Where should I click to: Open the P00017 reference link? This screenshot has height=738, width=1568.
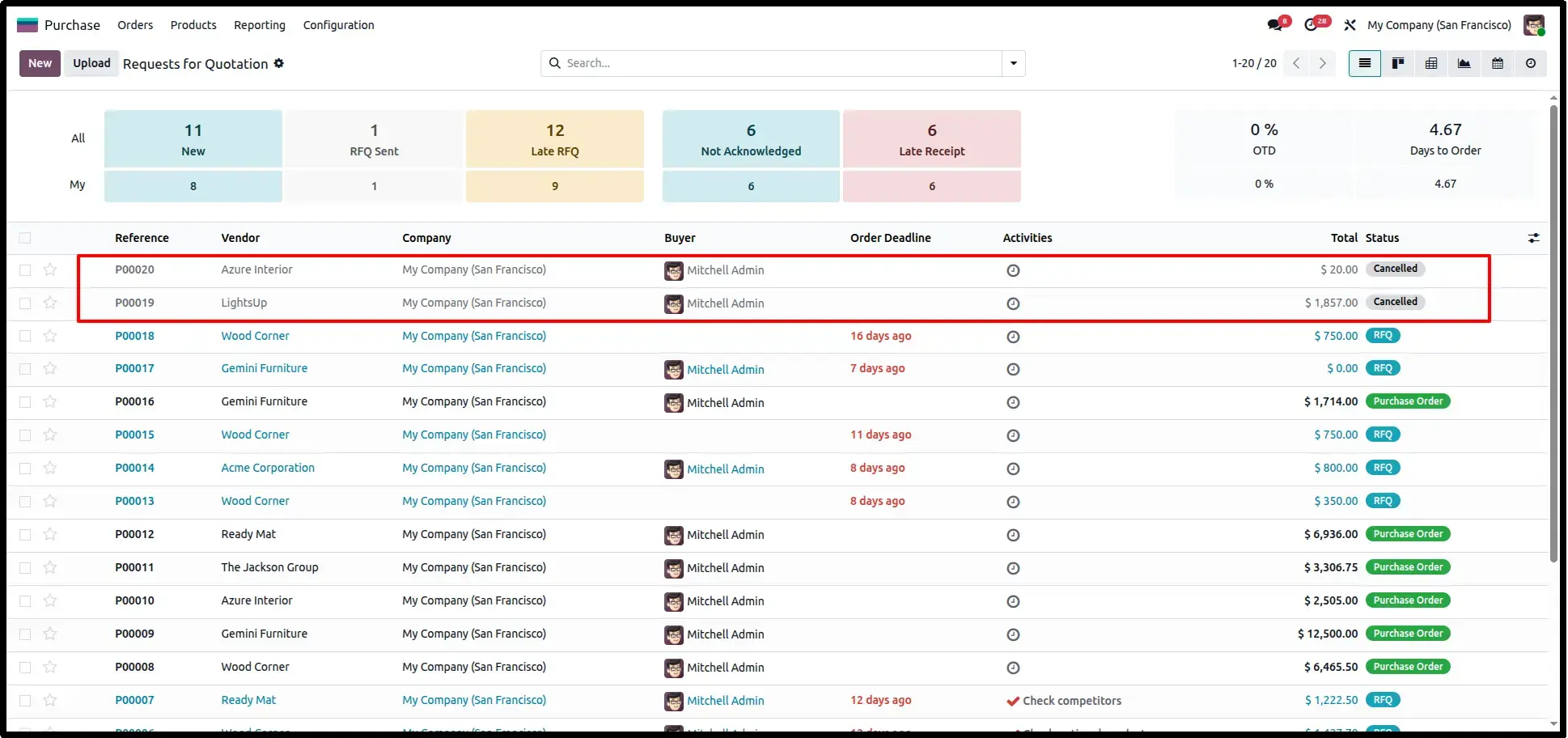point(134,368)
